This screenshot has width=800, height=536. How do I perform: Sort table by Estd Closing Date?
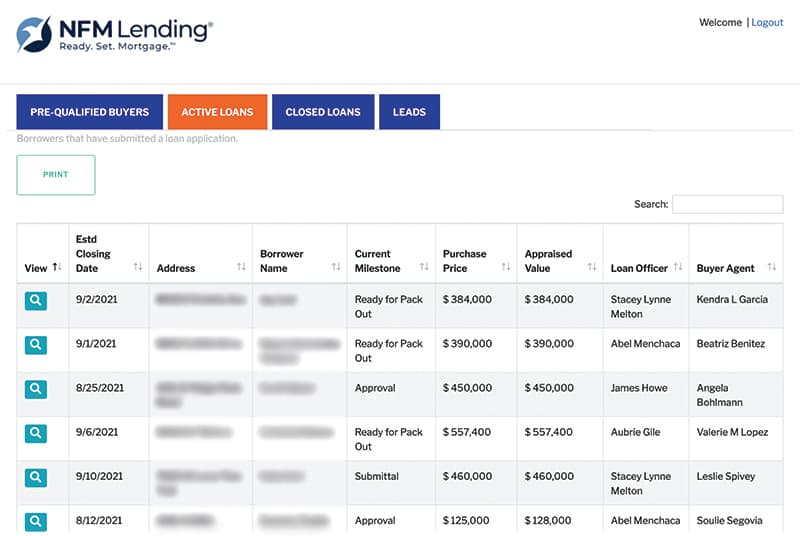pos(137,268)
